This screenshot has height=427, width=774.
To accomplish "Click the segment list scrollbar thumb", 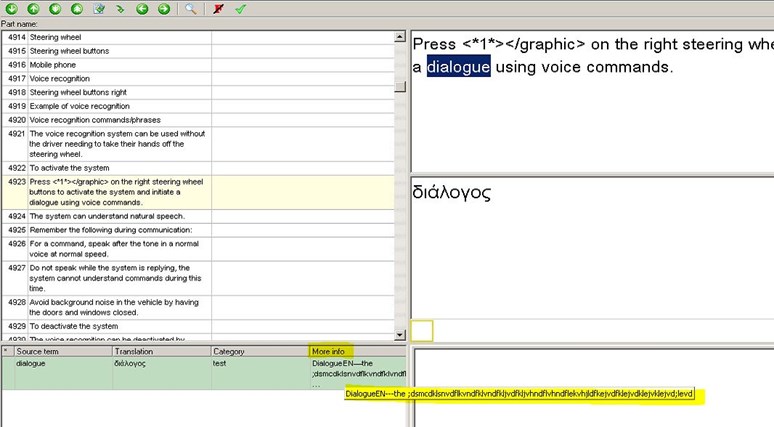I will pos(400,87).
